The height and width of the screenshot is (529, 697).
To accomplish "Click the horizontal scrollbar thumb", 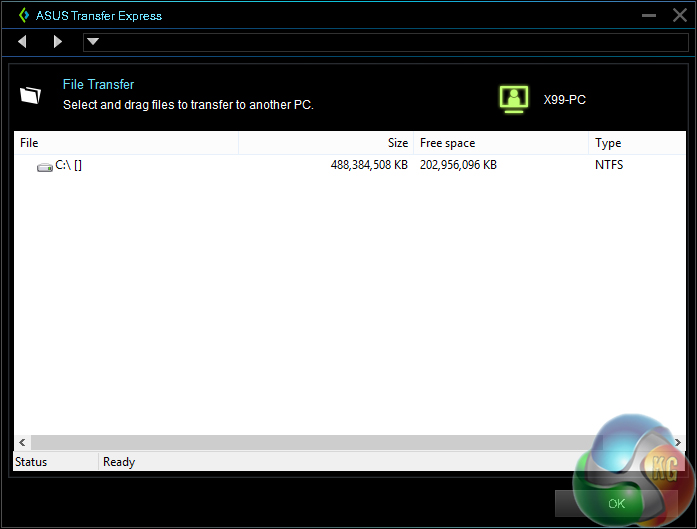I will [x=316, y=442].
